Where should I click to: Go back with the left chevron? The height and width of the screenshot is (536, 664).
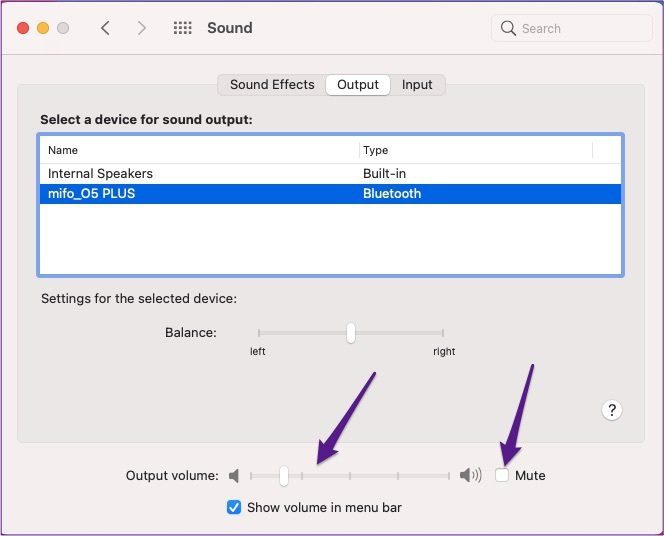[105, 28]
